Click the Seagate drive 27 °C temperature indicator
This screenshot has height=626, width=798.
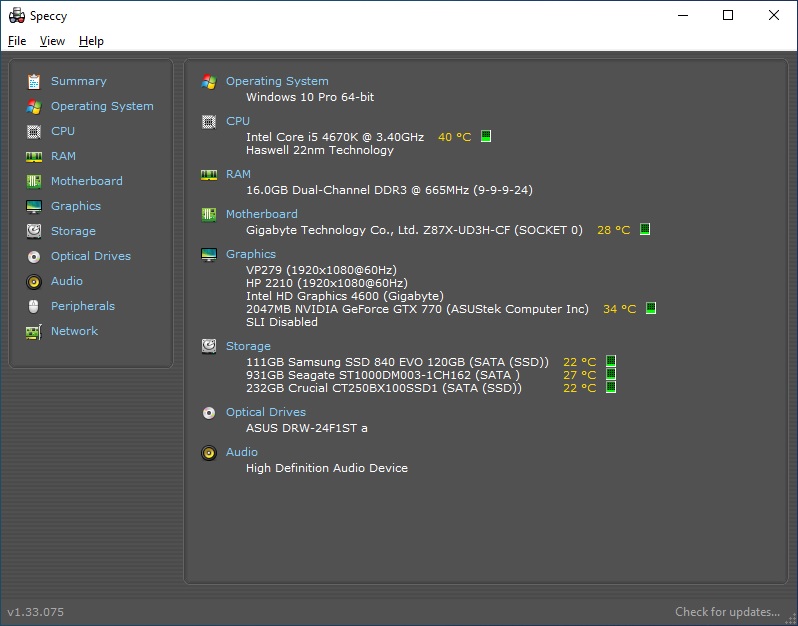coord(611,375)
